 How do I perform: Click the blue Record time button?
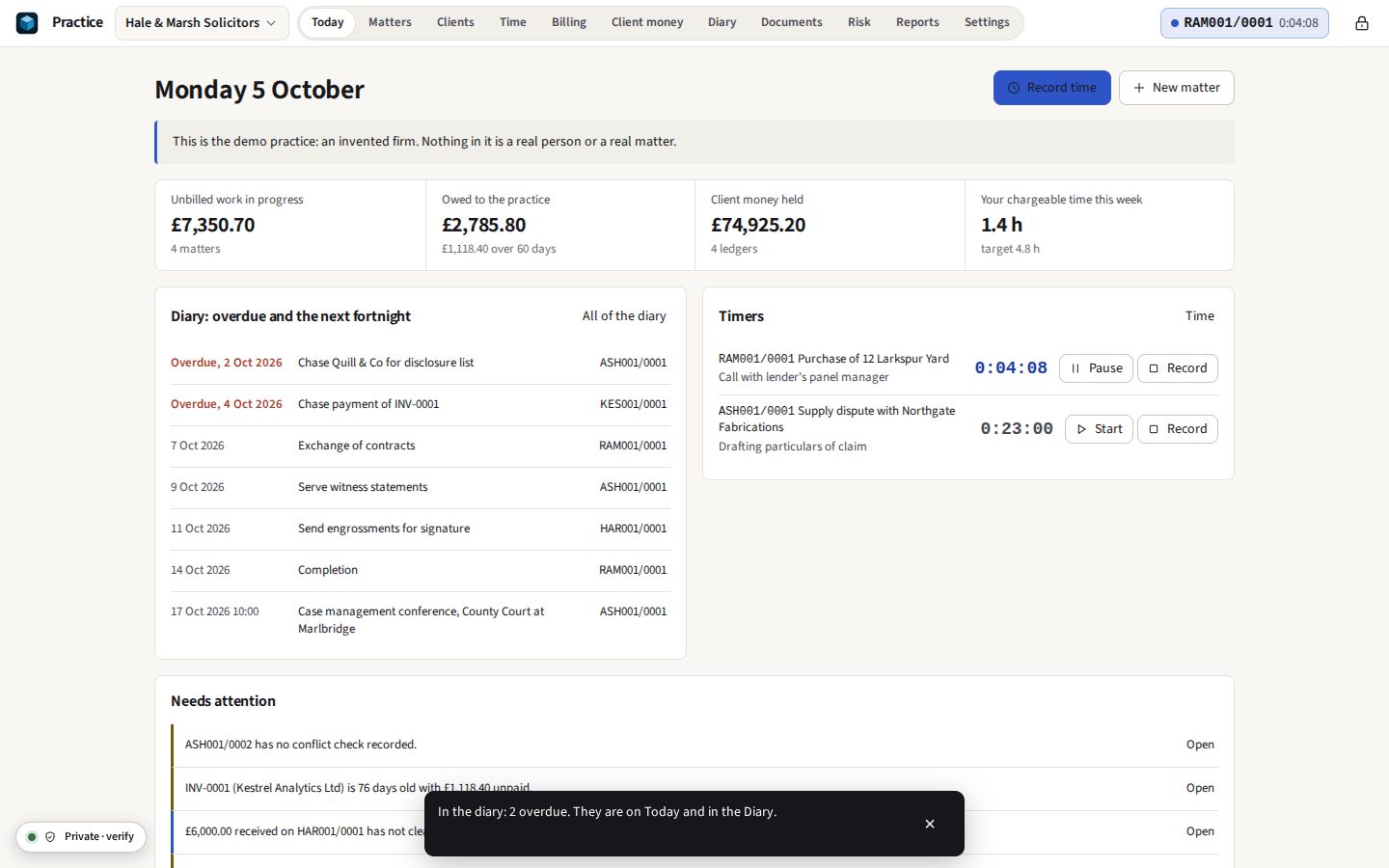[1052, 88]
